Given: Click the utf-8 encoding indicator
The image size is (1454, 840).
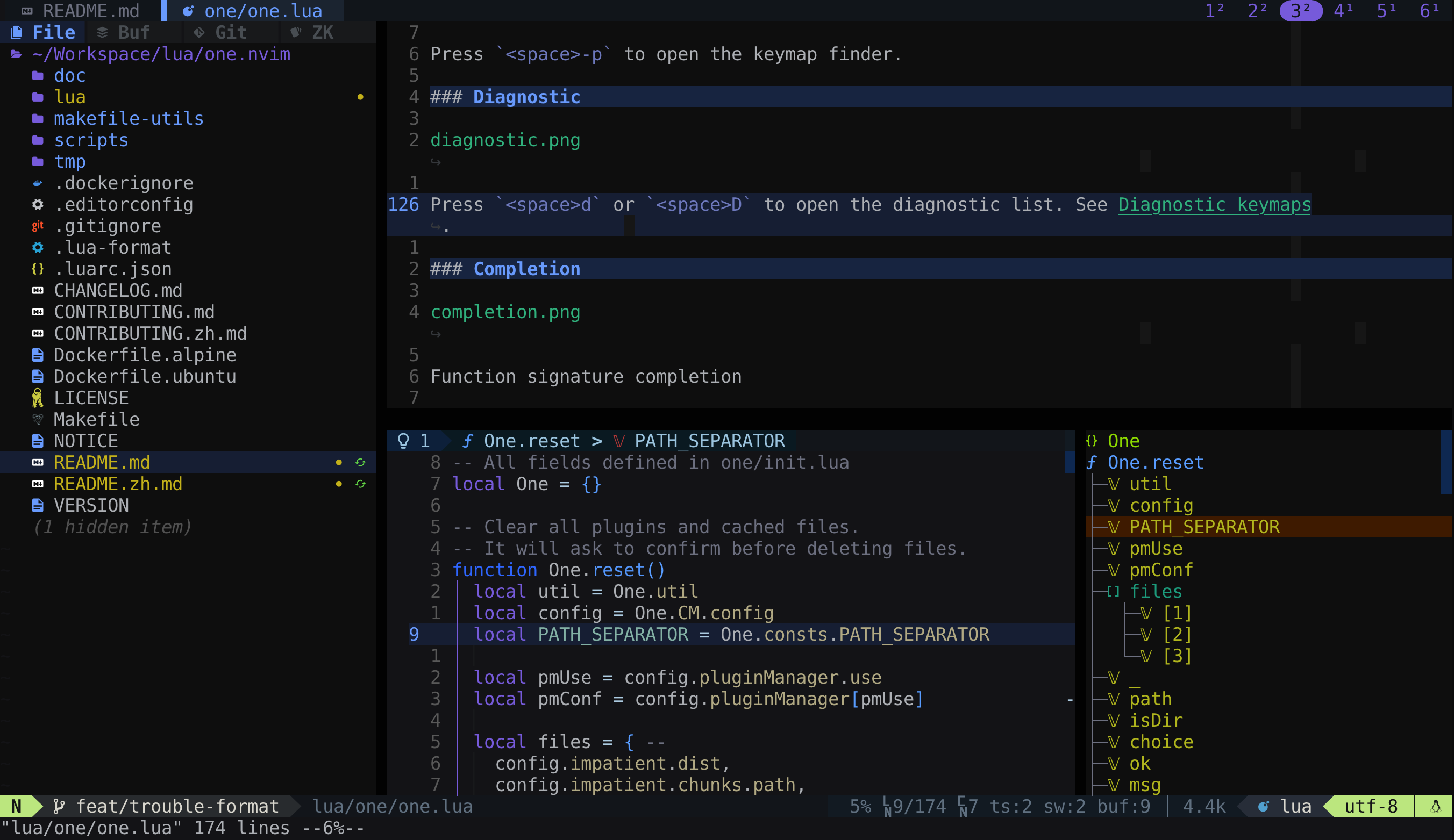Looking at the screenshot, I should click(x=1371, y=806).
